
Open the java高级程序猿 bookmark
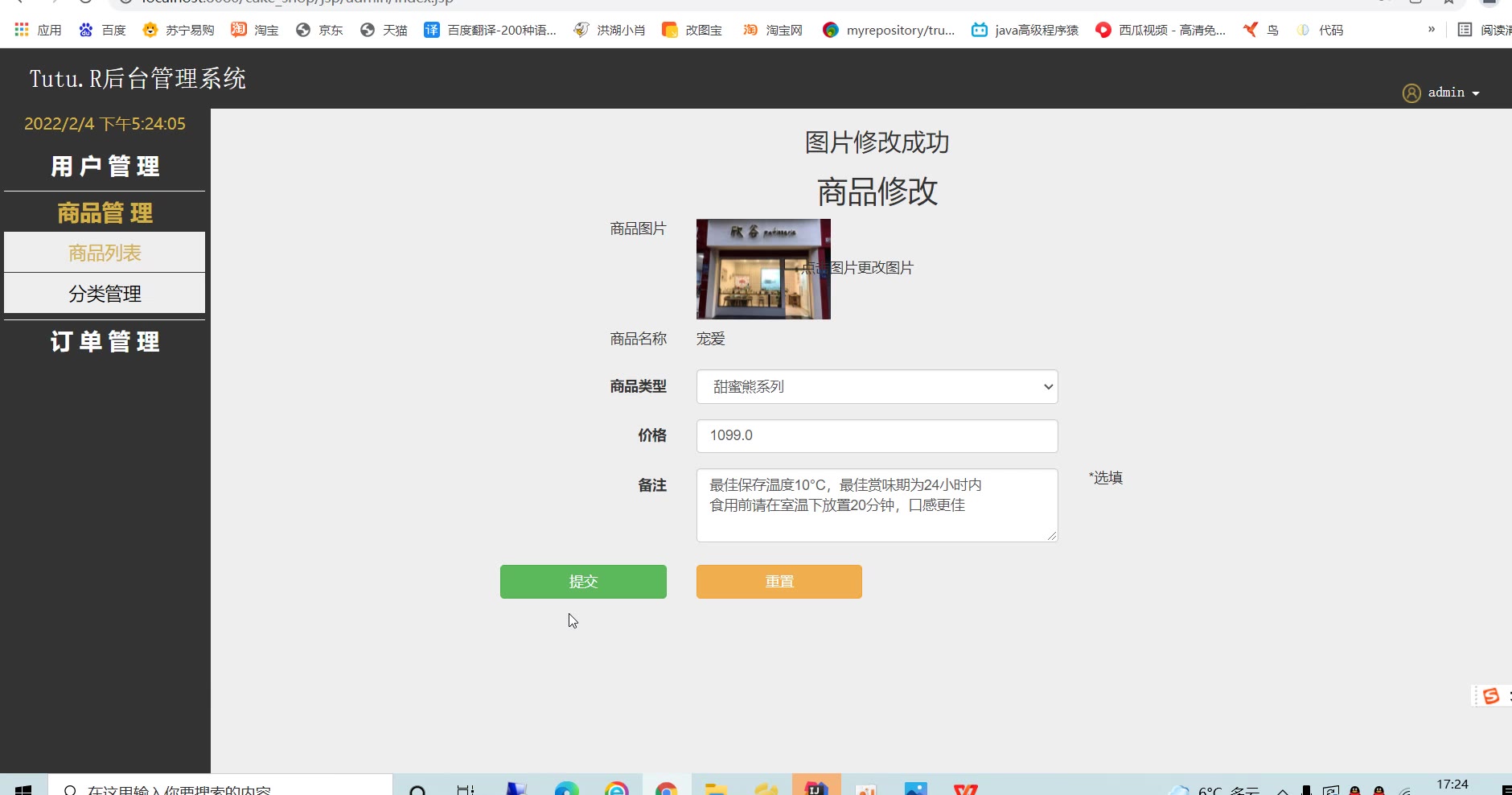click(x=1025, y=30)
